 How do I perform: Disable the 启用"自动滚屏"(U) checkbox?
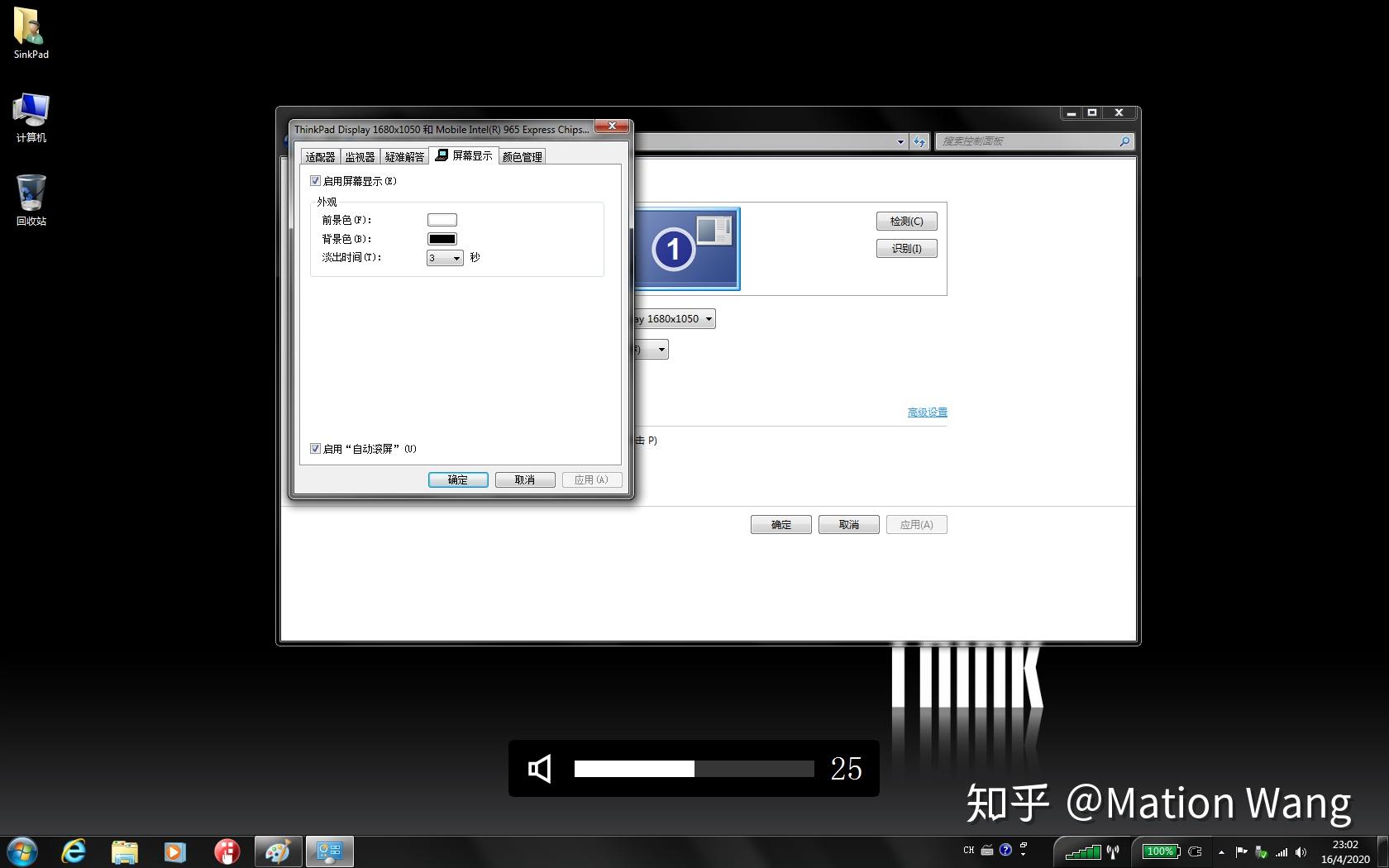tap(315, 448)
